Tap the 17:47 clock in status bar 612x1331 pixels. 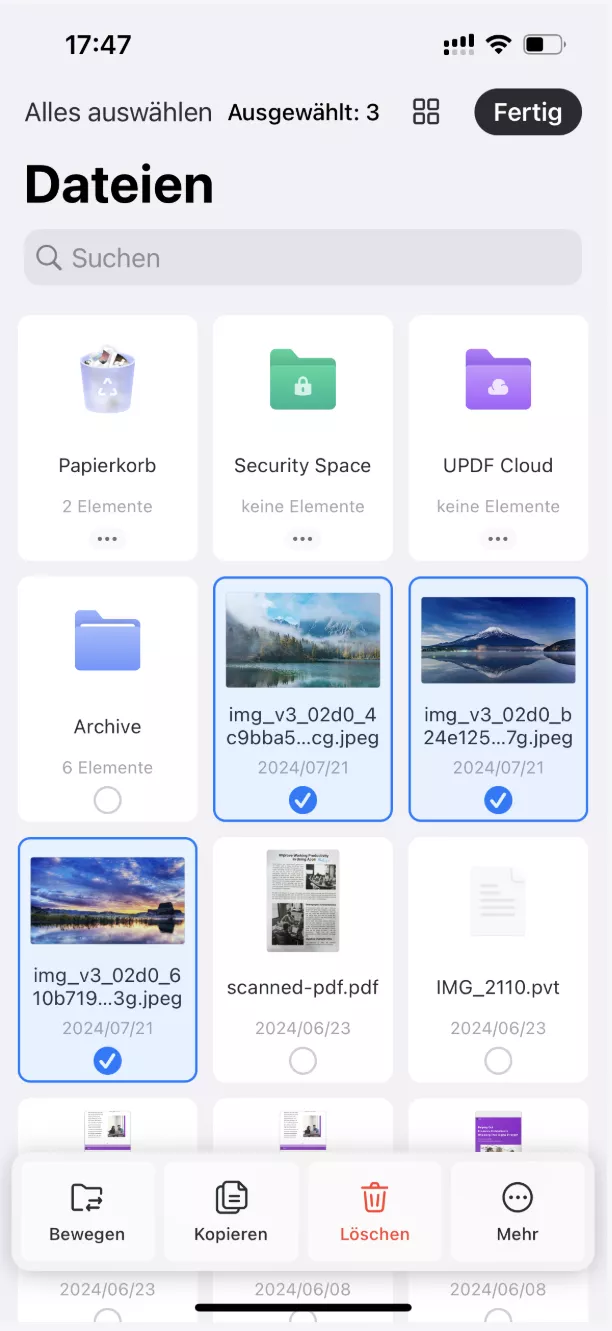(98, 45)
